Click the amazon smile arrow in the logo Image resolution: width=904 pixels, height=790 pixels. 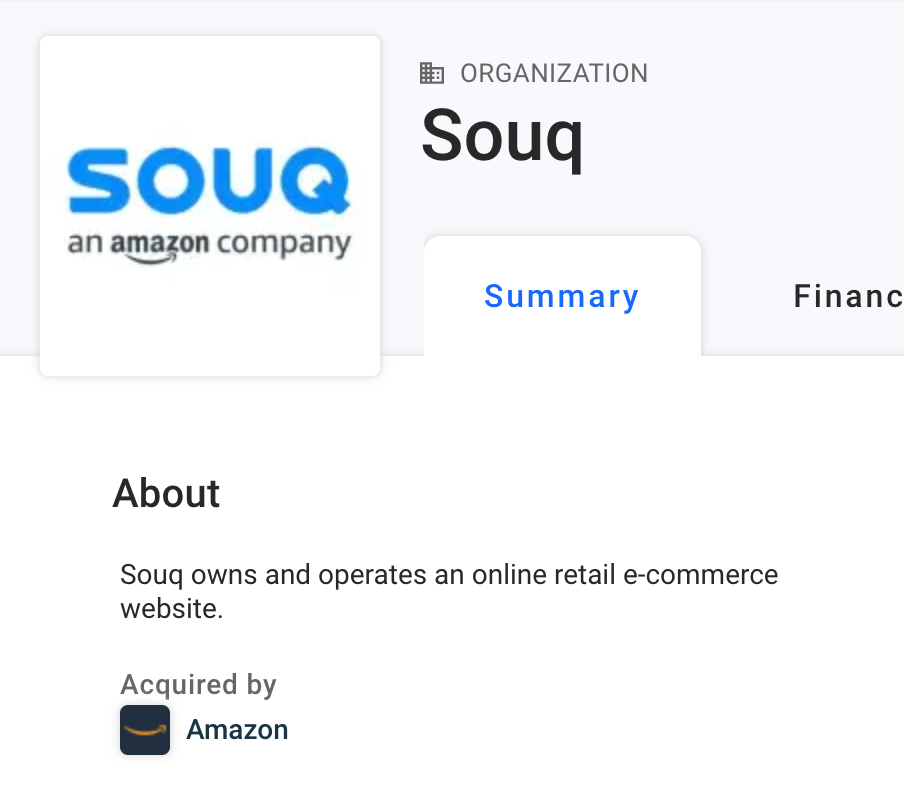(150, 256)
